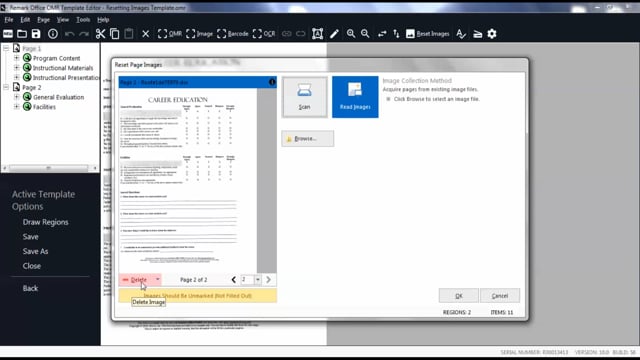640x360 pixels.
Task: Click the New template toolbar icon
Action: [x=8, y=34]
